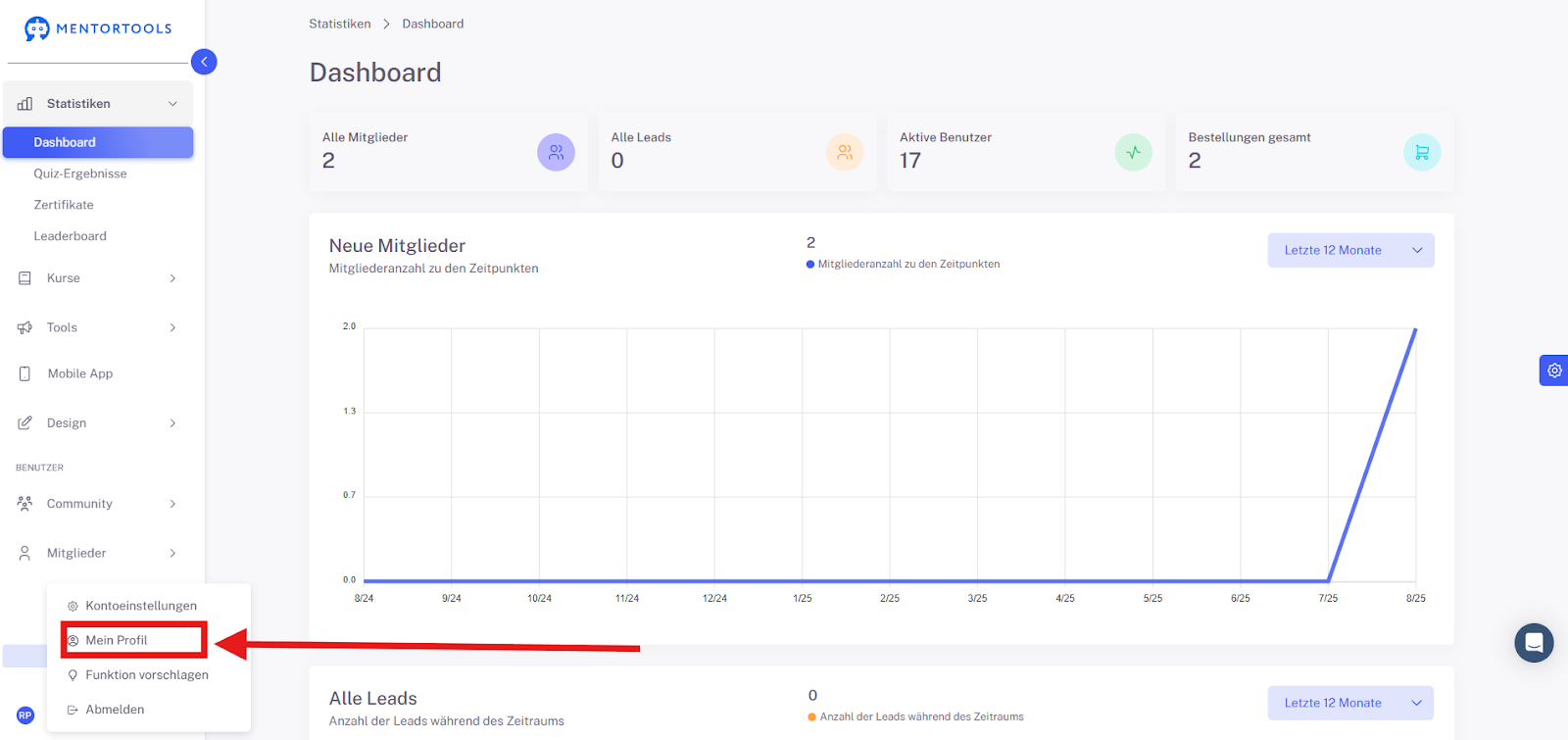The image size is (1568, 740).
Task: Open Letzte 12 Monate dropdown for Neue Mitglieder
Action: click(1350, 250)
